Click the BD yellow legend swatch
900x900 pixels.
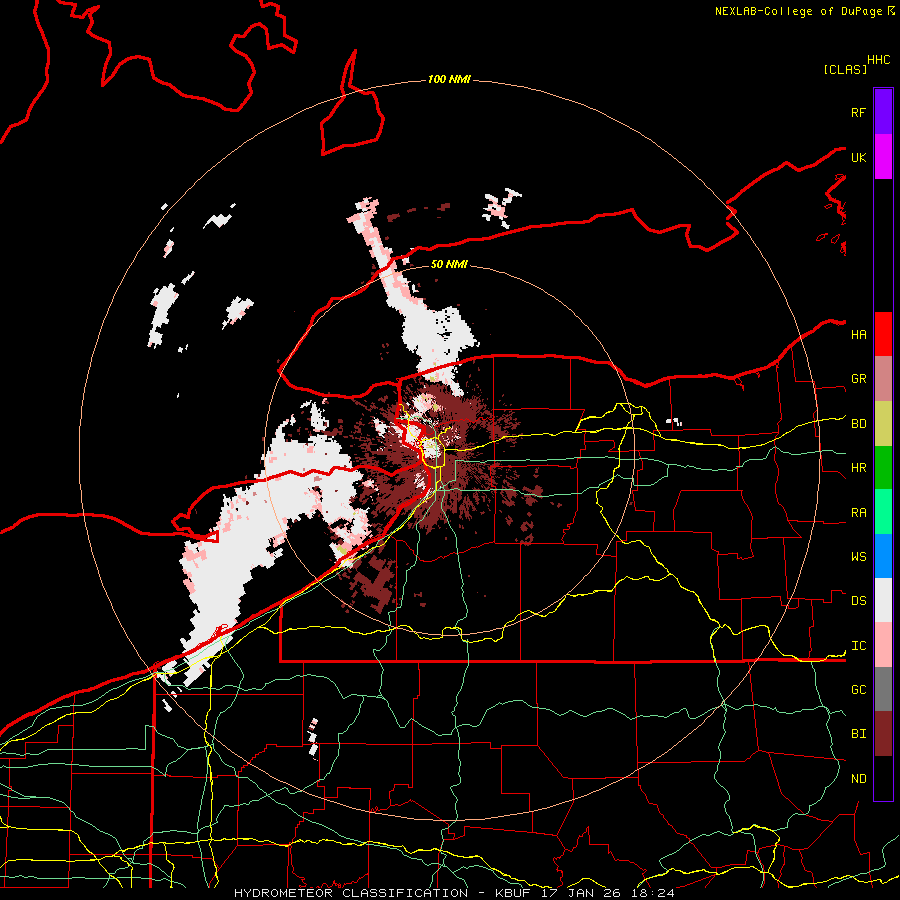pos(883,424)
